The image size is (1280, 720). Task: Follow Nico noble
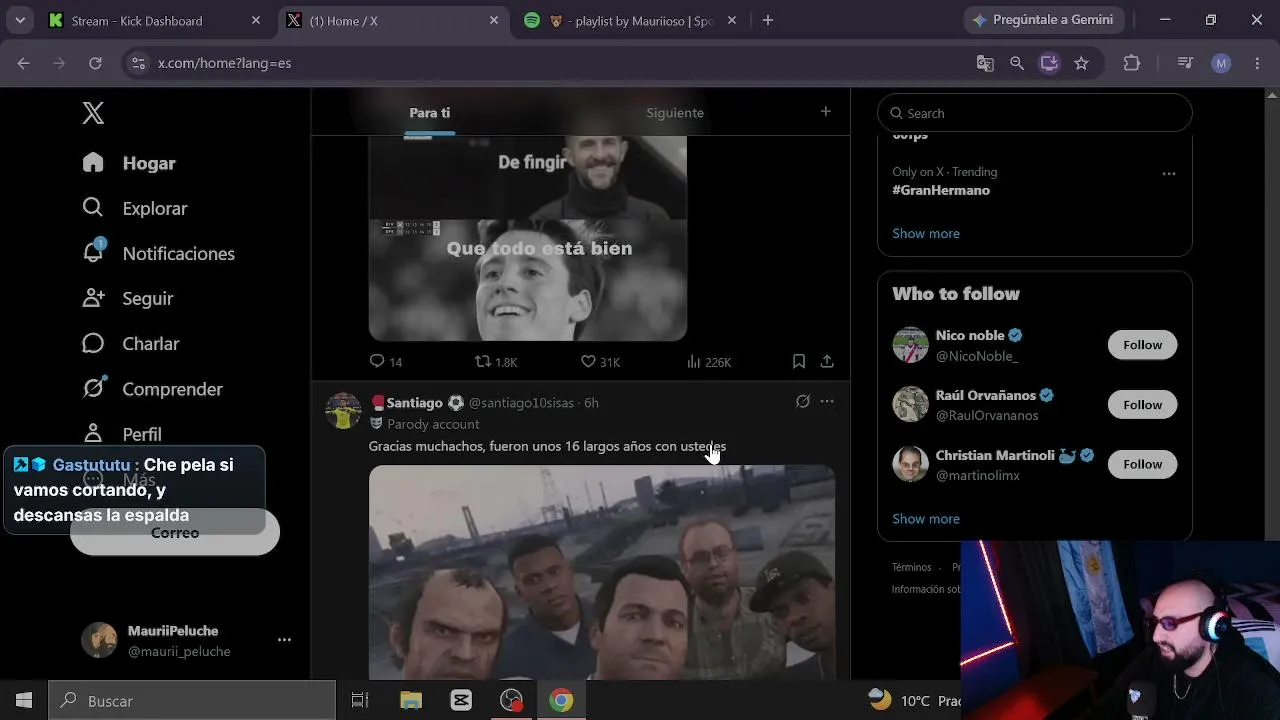1142,345
